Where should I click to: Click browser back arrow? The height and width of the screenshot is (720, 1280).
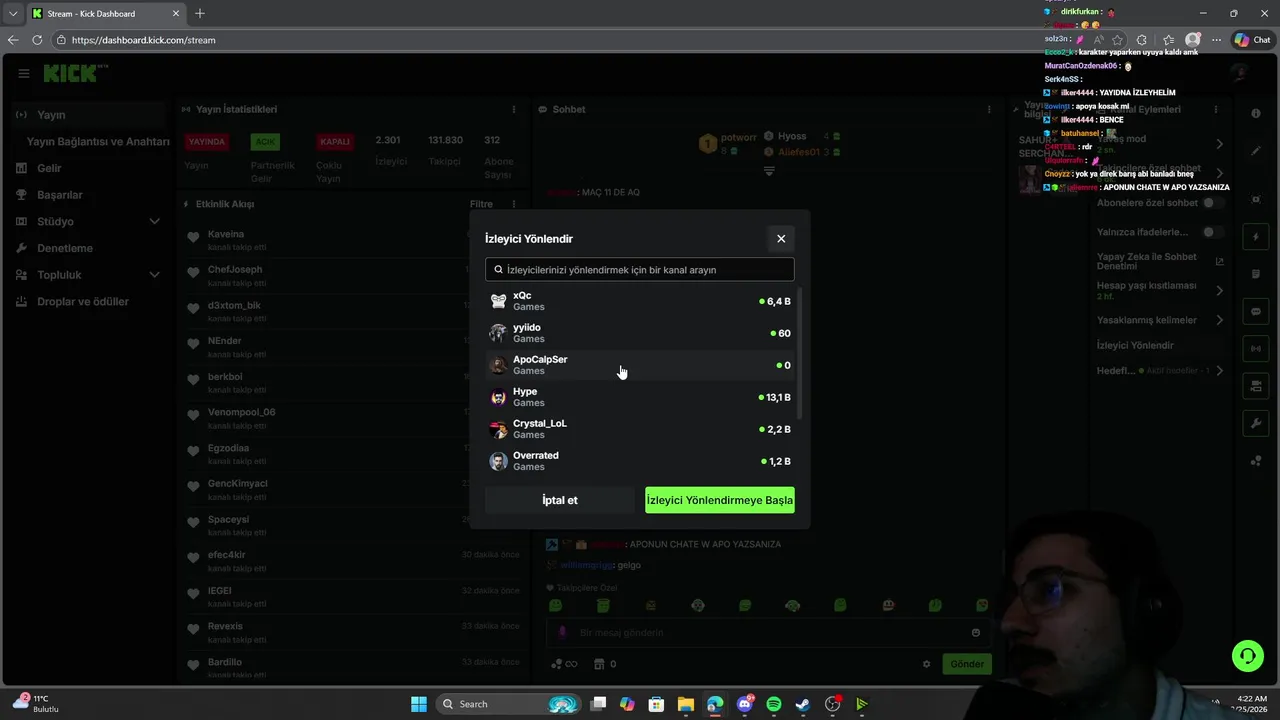click(x=13, y=40)
